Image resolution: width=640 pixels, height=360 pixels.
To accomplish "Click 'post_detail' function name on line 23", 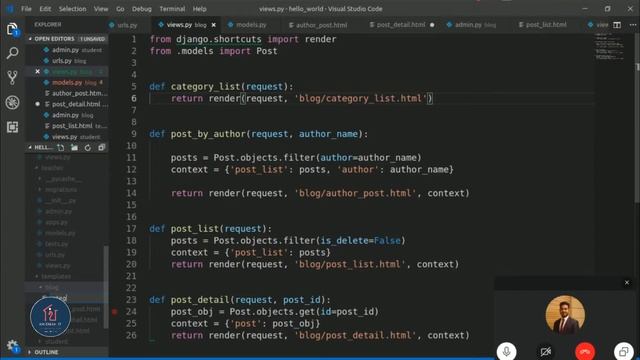I will (200, 300).
